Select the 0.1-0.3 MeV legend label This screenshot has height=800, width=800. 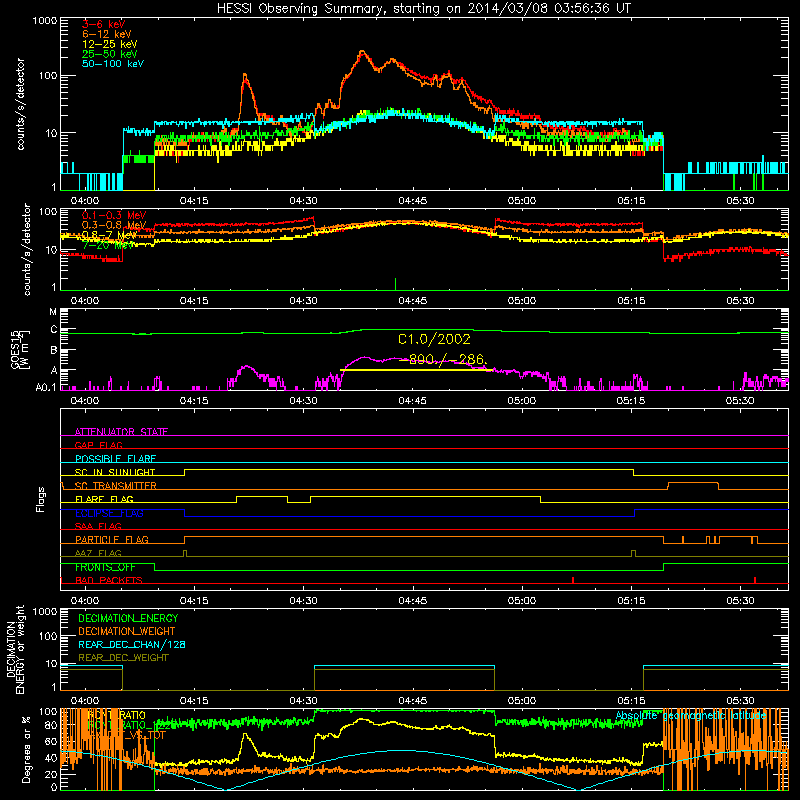point(114,215)
